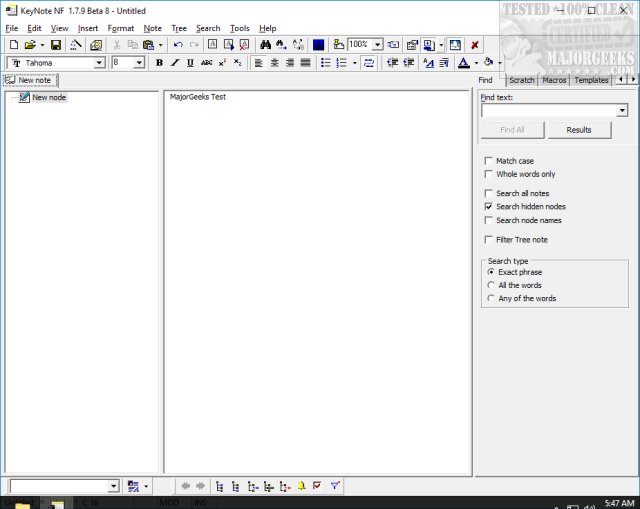Toggle Bold formatting in the toolbar
The image size is (640, 509).
pos(159,63)
